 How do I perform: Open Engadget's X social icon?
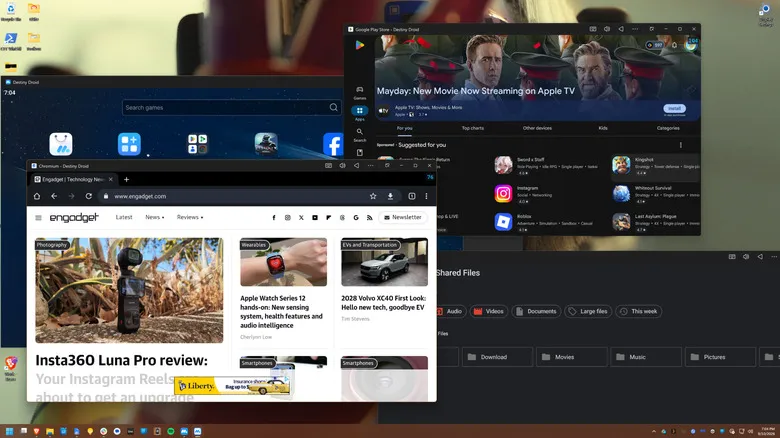coord(301,218)
